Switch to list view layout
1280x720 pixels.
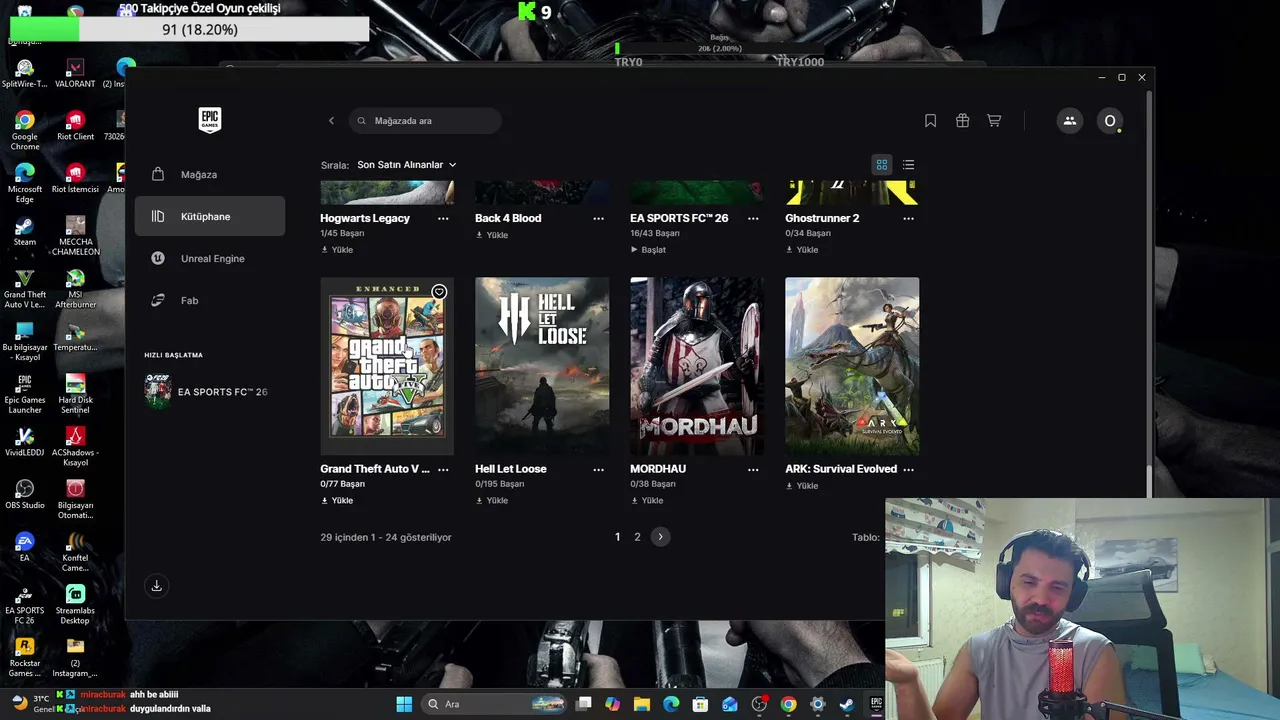(x=908, y=165)
